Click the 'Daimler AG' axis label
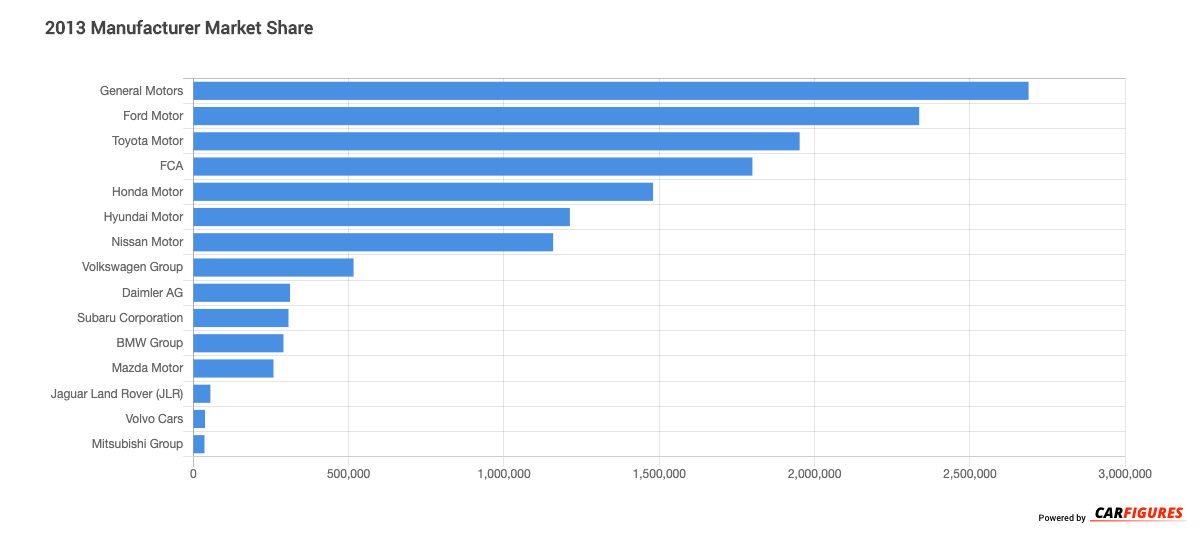 click(x=152, y=293)
